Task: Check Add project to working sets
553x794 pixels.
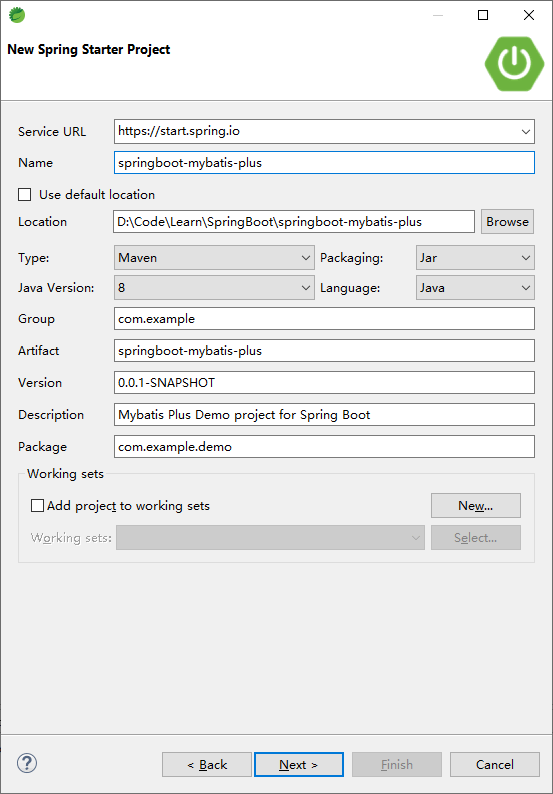Action: point(37,505)
